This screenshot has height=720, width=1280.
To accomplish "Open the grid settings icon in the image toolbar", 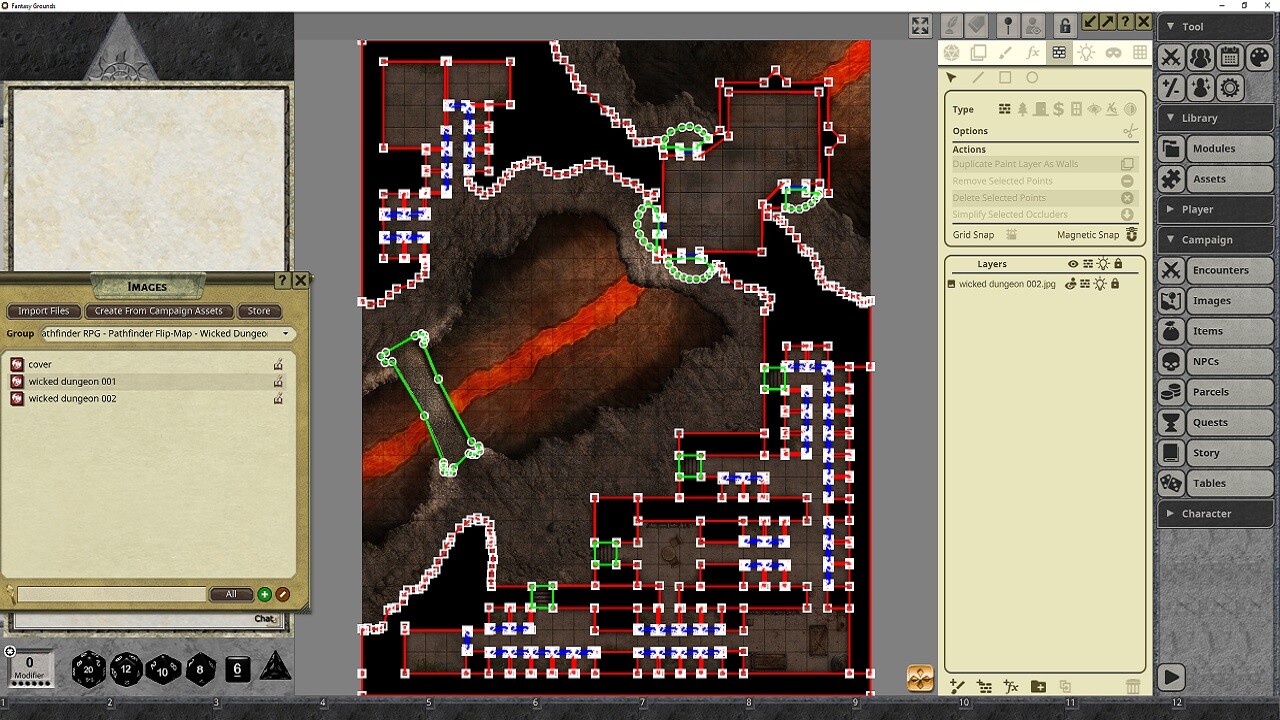I will (1141, 53).
